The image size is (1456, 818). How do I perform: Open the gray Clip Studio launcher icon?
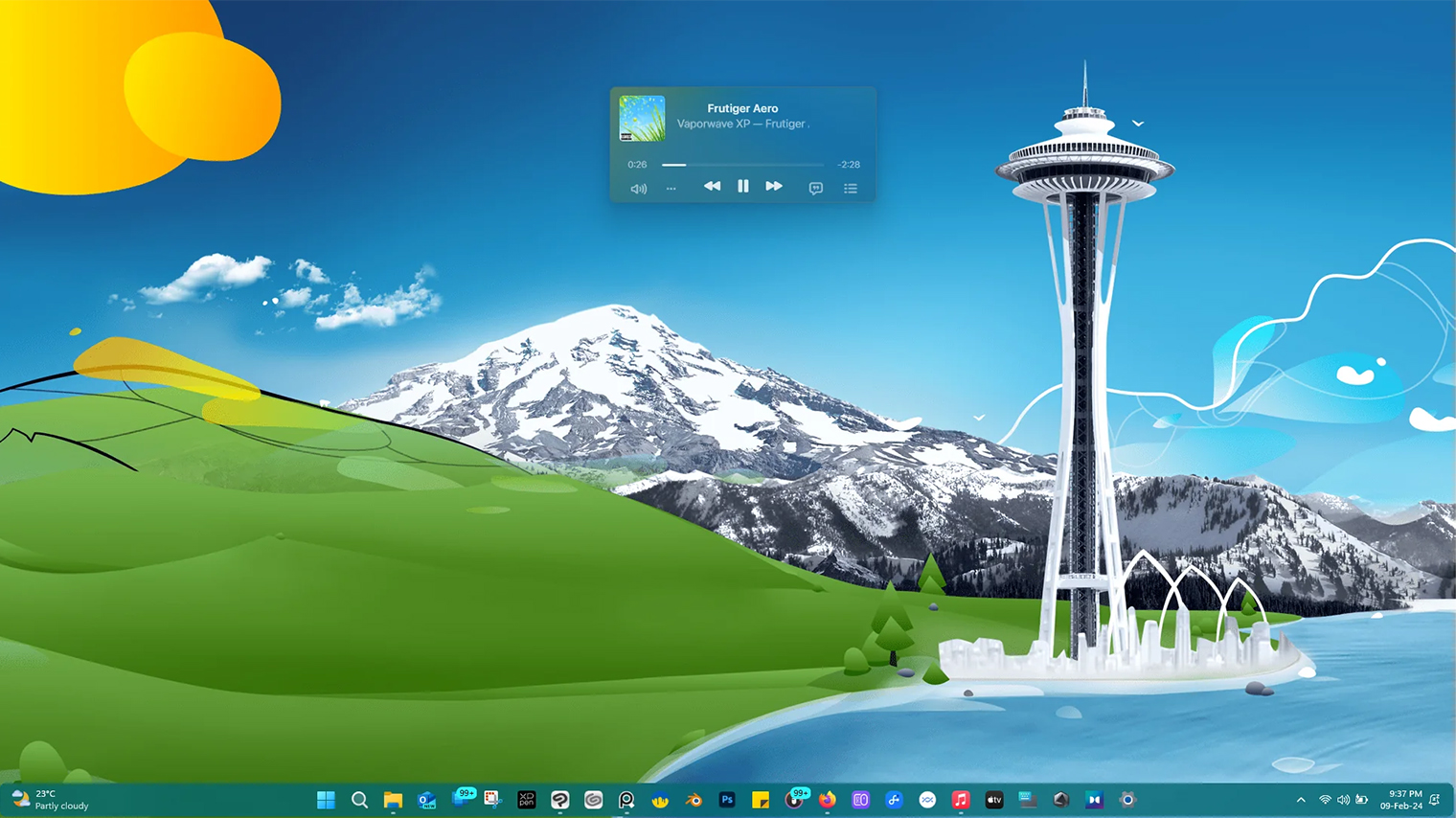pyautogui.click(x=593, y=800)
